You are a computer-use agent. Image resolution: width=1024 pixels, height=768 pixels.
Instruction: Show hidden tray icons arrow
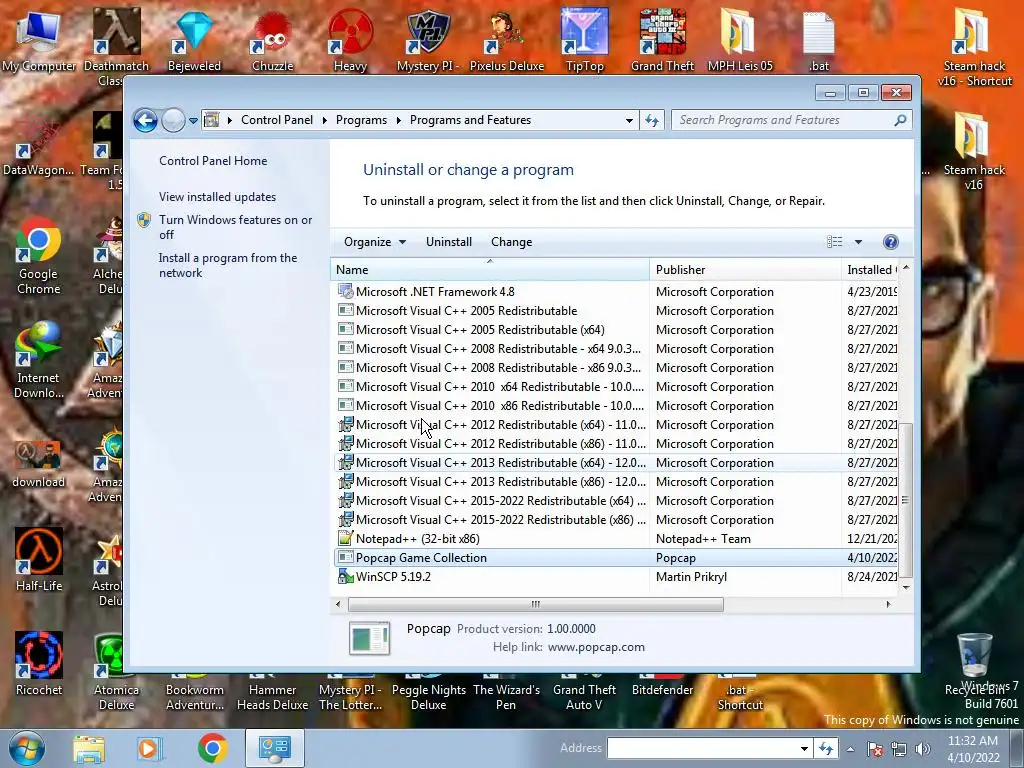tap(850, 749)
